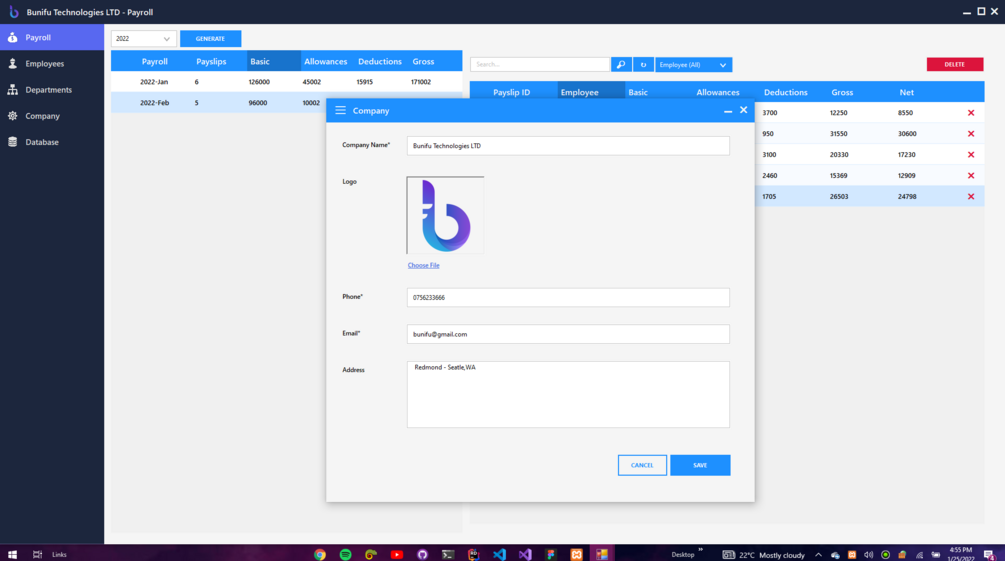Sort payroll table by Allowances column
Image resolution: width=1005 pixels, height=561 pixels.
point(326,62)
